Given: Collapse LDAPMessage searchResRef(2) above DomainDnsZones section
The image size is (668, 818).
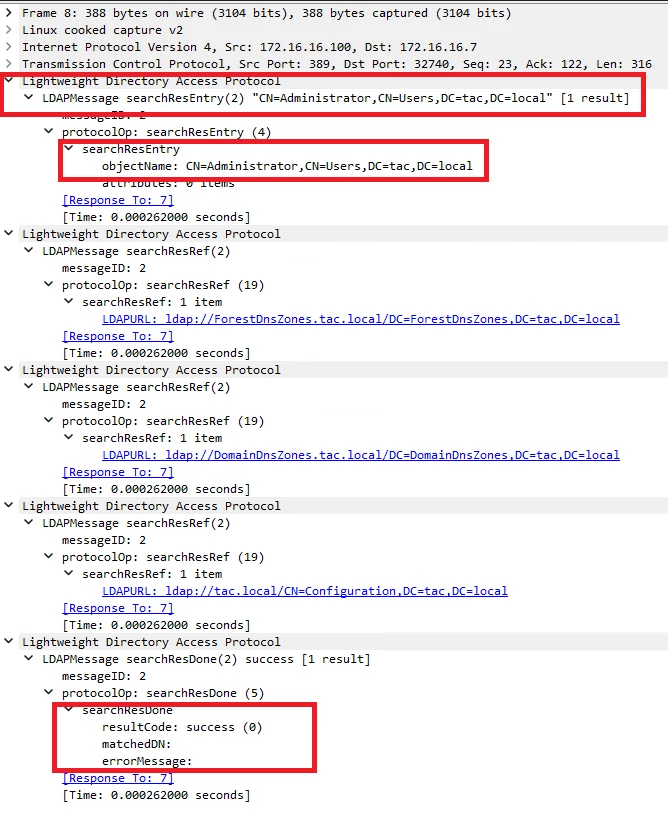Looking at the screenshot, I should (x=29, y=387).
